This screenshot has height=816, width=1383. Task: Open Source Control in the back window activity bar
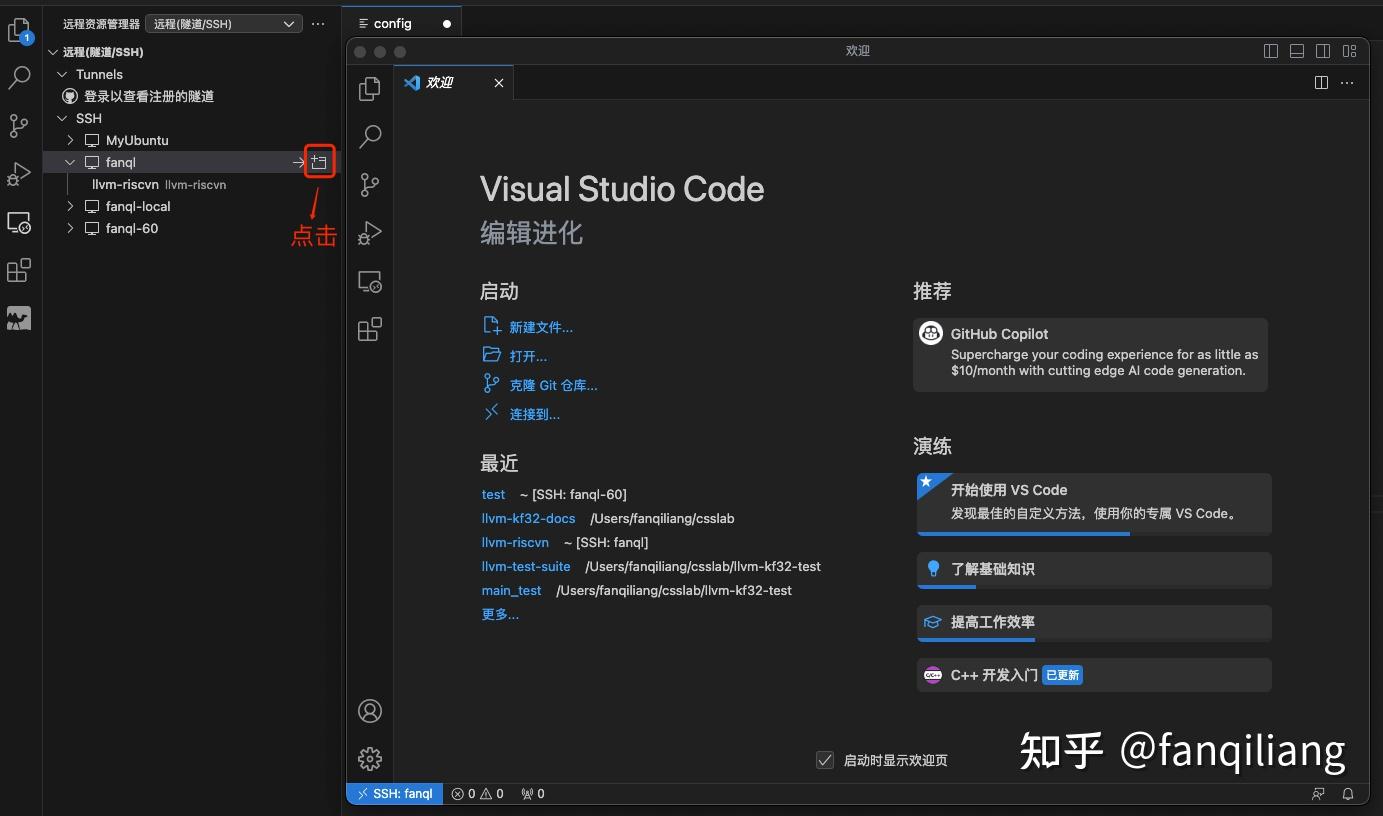(19, 125)
